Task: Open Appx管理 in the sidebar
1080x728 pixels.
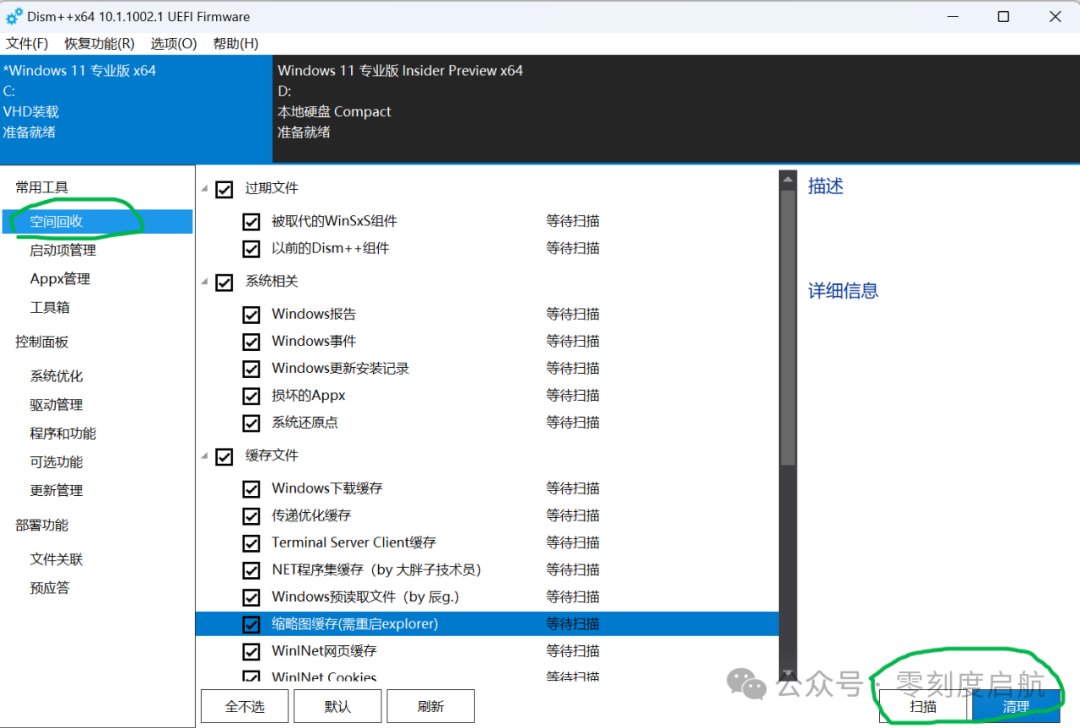Action: point(60,279)
